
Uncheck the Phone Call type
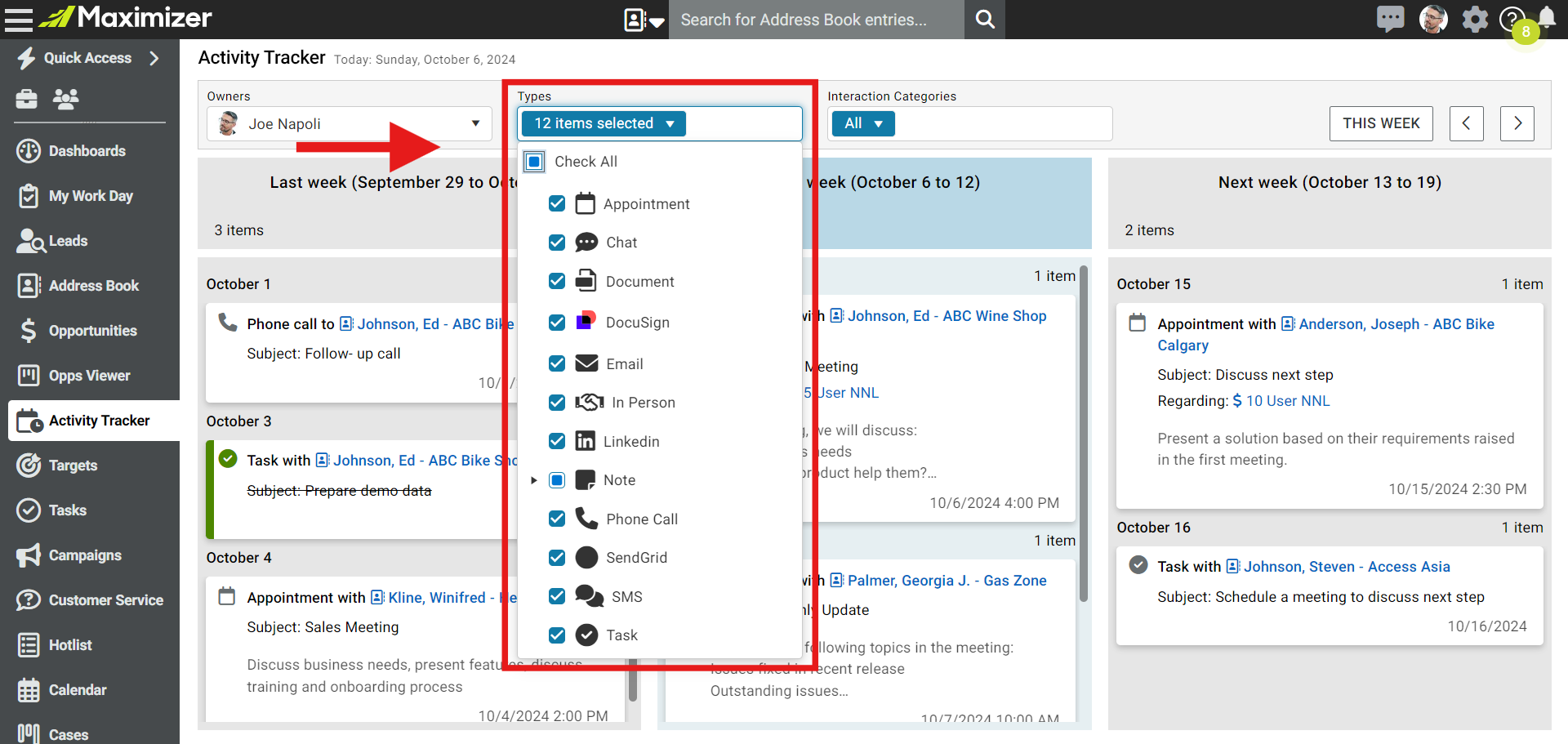pyautogui.click(x=557, y=519)
